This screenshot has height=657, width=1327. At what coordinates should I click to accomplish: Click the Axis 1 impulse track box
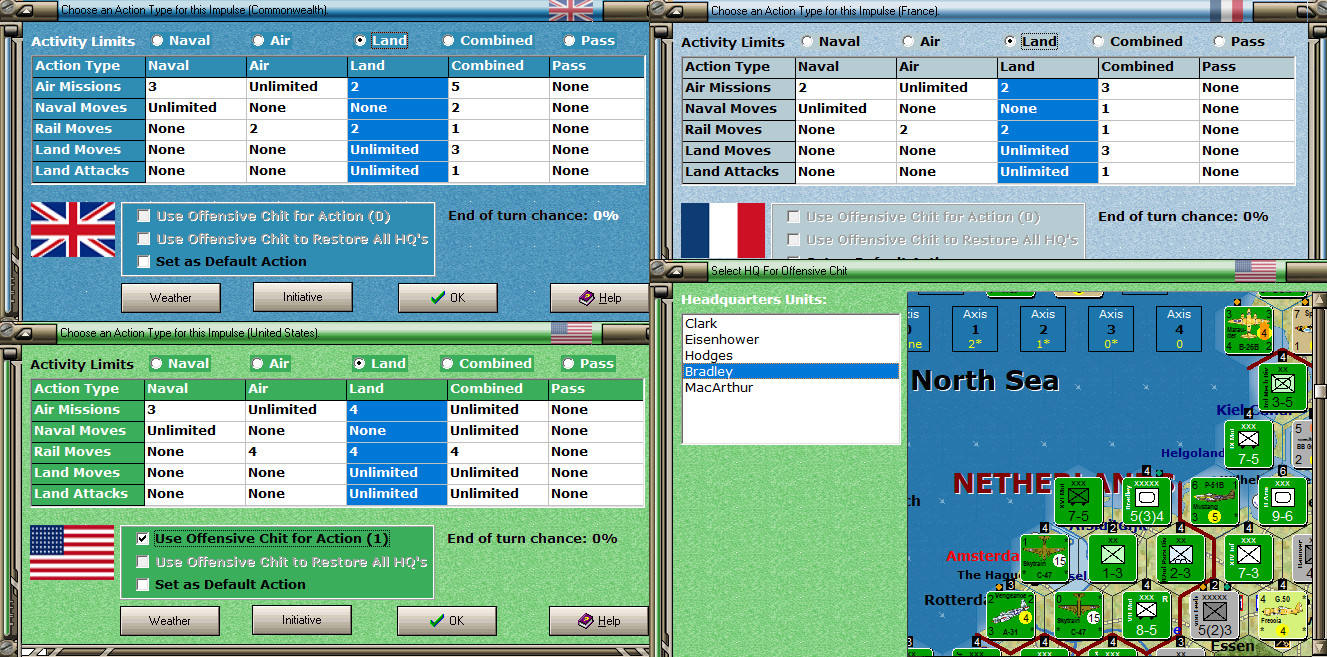(975, 328)
